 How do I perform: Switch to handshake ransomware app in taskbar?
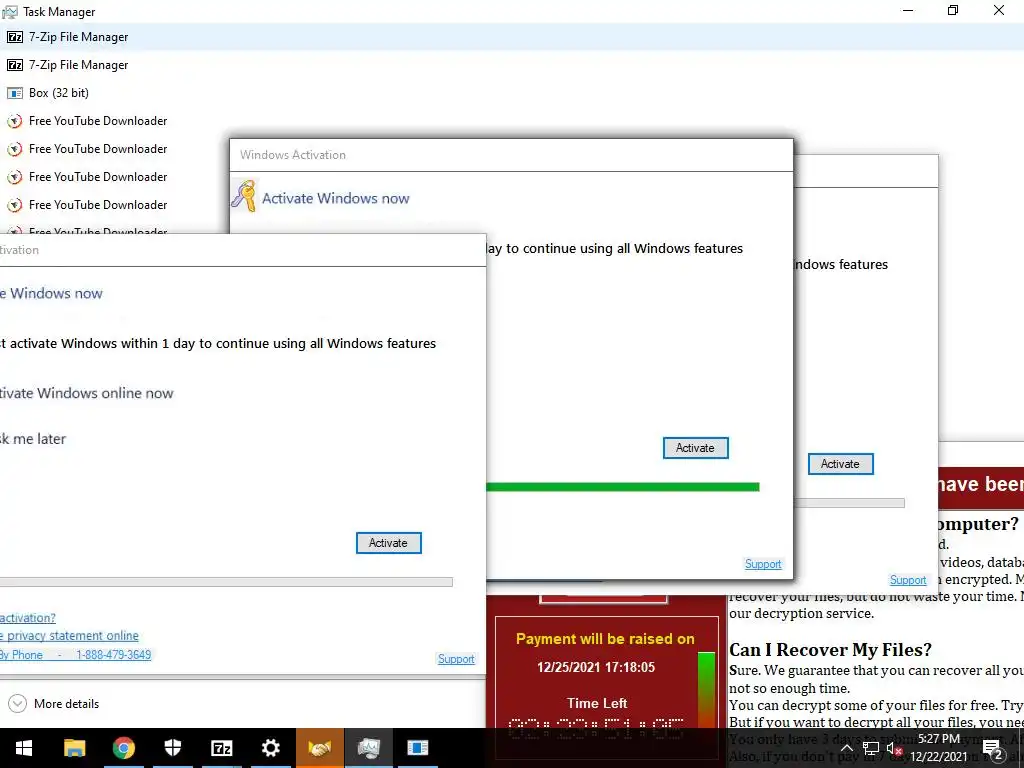(x=319, y=748)
